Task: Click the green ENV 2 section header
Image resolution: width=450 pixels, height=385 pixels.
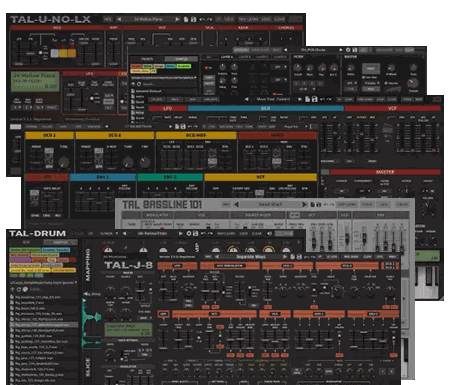Action: click(x=170, y=177)
